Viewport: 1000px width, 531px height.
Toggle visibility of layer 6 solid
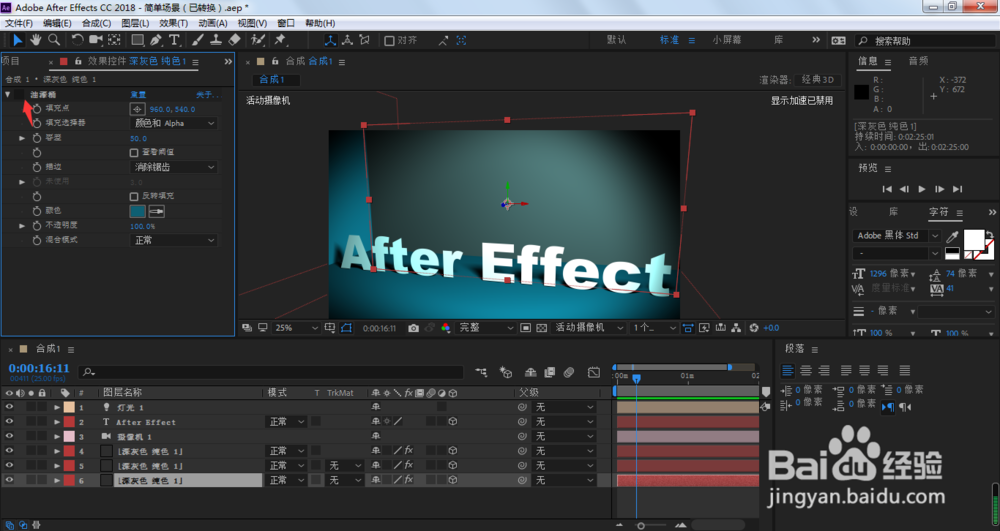click(9, 480)
